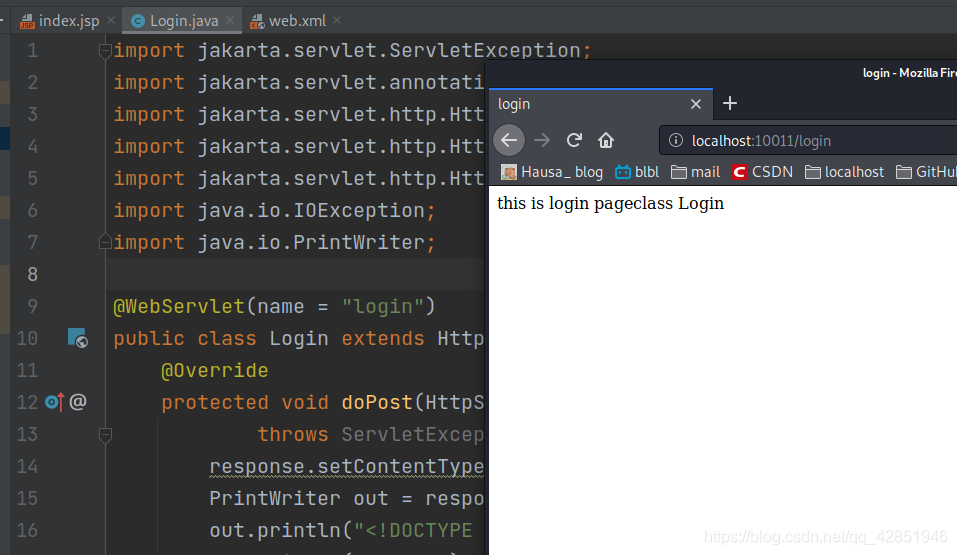Viewport: 957px width, 555px height.
Task: Open the CSDN bookmark
Action: [x=762, y=172]
